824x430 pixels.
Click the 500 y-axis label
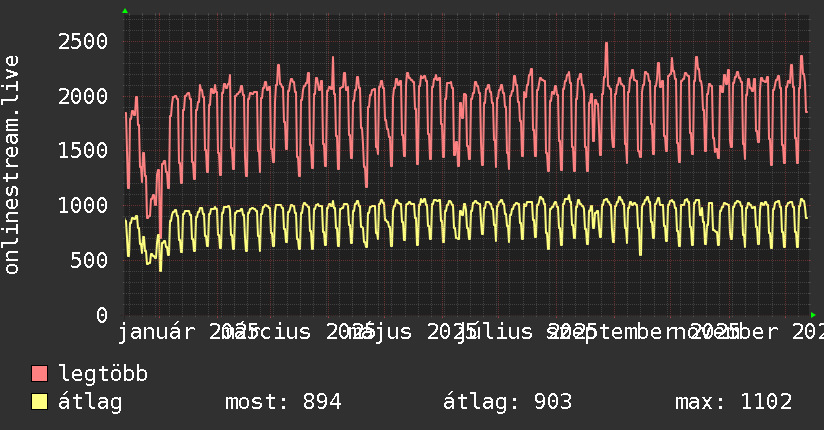[89, 260]
